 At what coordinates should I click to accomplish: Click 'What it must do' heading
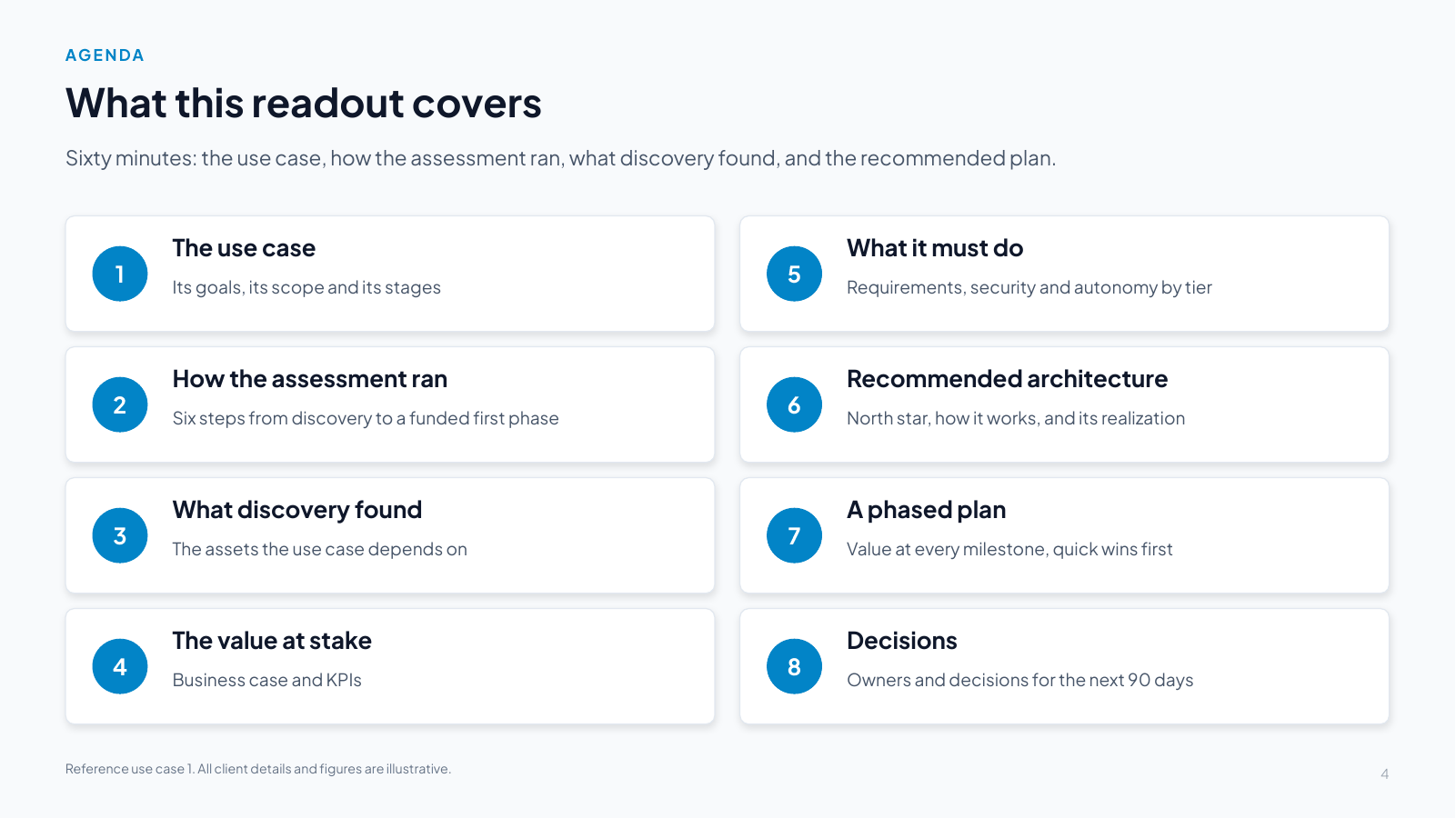tap(935, 248)
